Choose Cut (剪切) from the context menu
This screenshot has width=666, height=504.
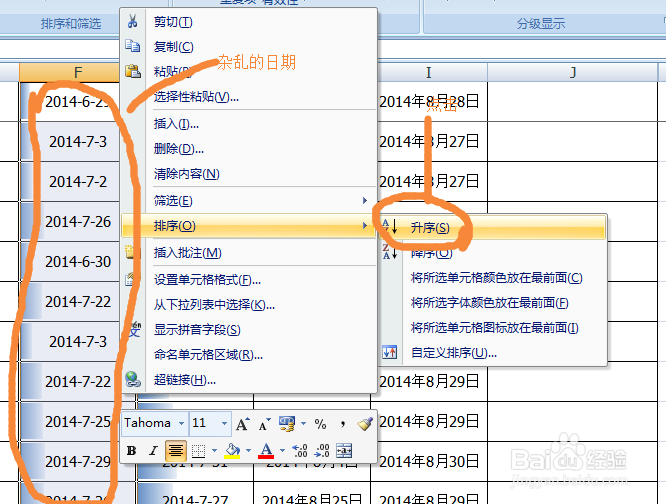[x=249, y=21]
